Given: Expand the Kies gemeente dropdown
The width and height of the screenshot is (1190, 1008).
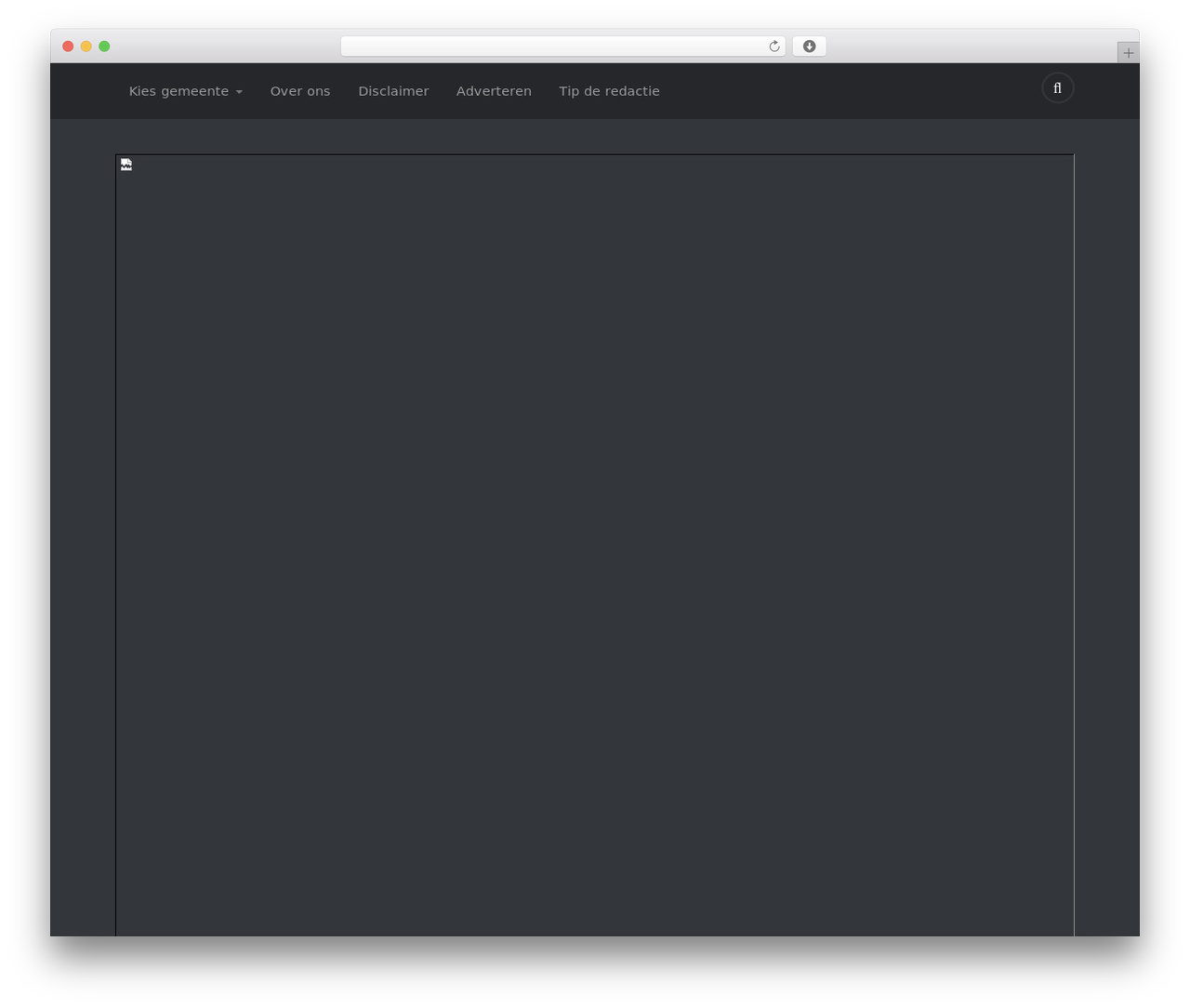Looking at the screenshot, I should point(186,91).
